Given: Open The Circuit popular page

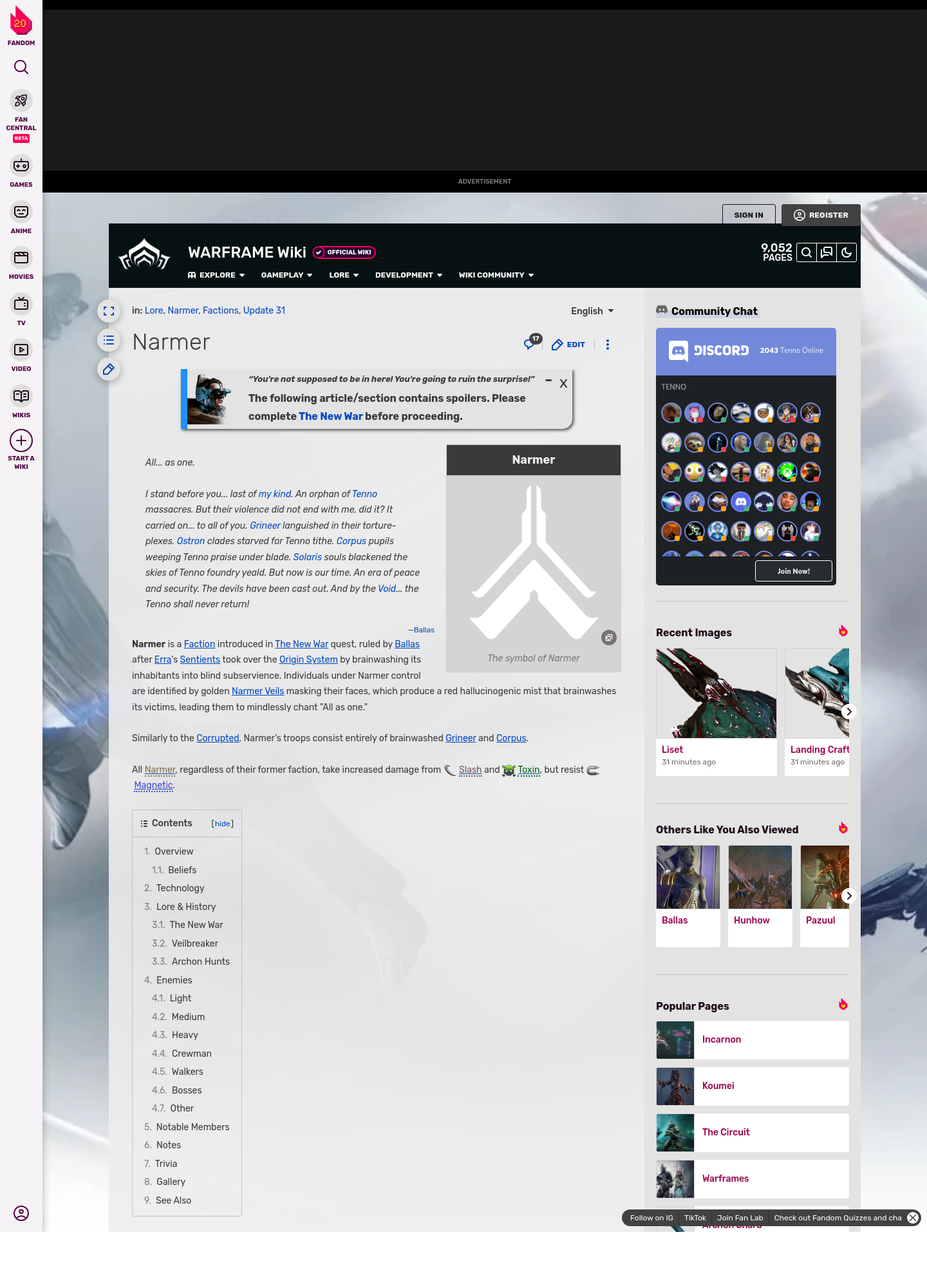Looking at the screenshot, I should [753, 1133].
